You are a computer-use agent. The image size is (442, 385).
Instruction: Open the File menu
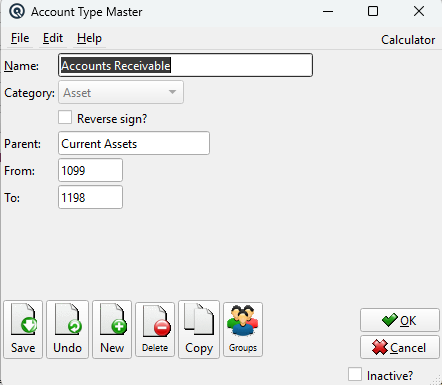coord(20,38)
